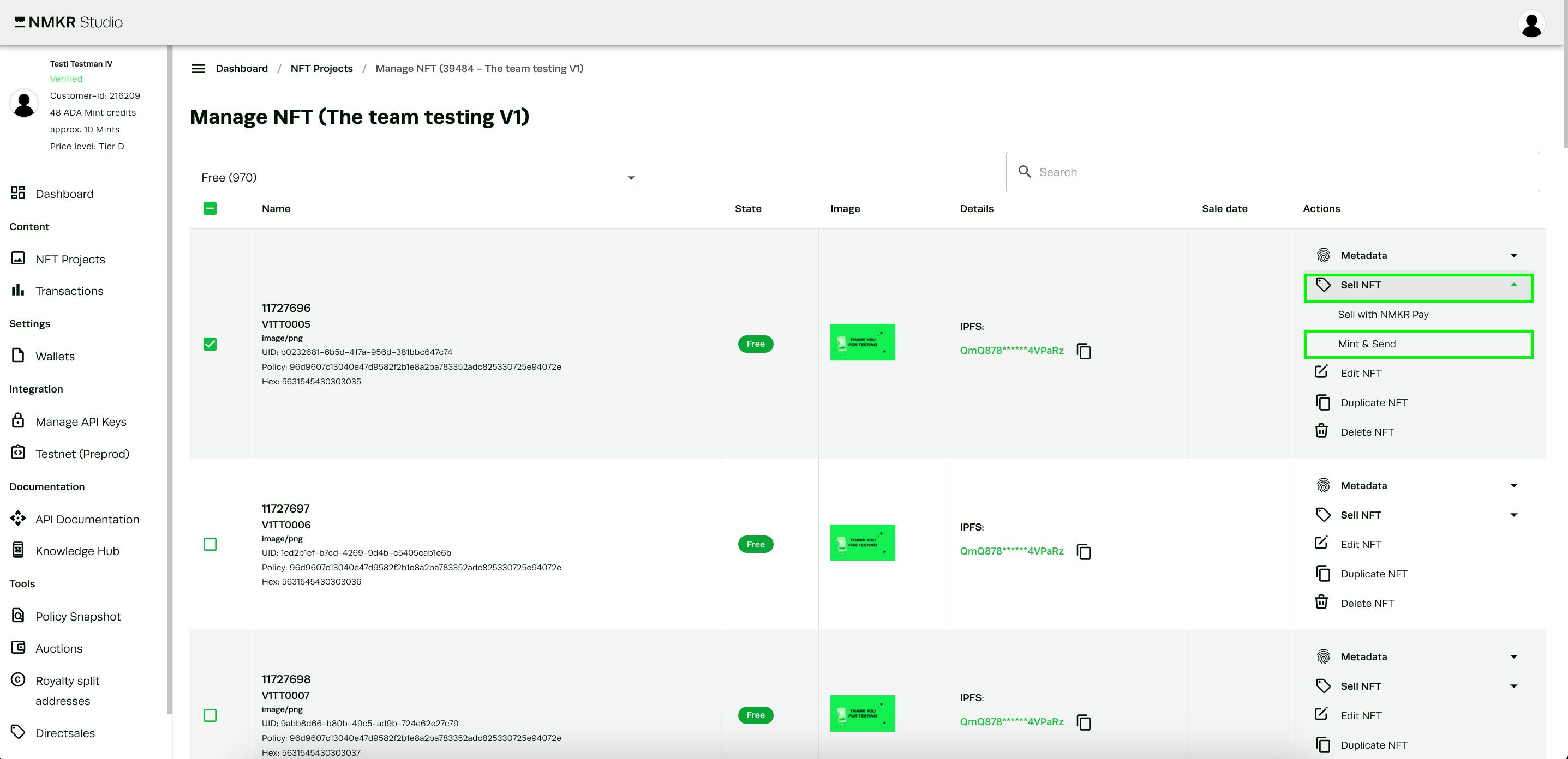This screenshot has height=759, width=1568.
Task: Click the Edit NFT pencil icon for V1TT0005
Action: click(1321, 372)
